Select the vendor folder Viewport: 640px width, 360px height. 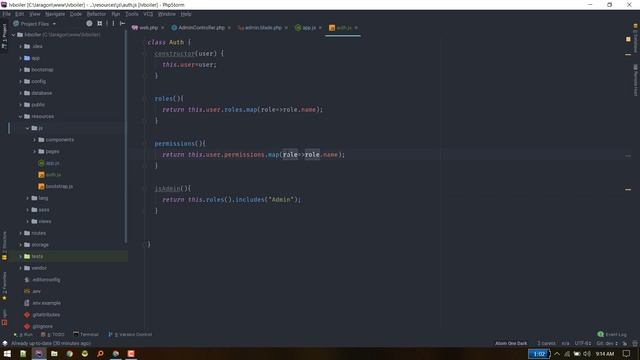pyautogui.click(x=35, y=268)
